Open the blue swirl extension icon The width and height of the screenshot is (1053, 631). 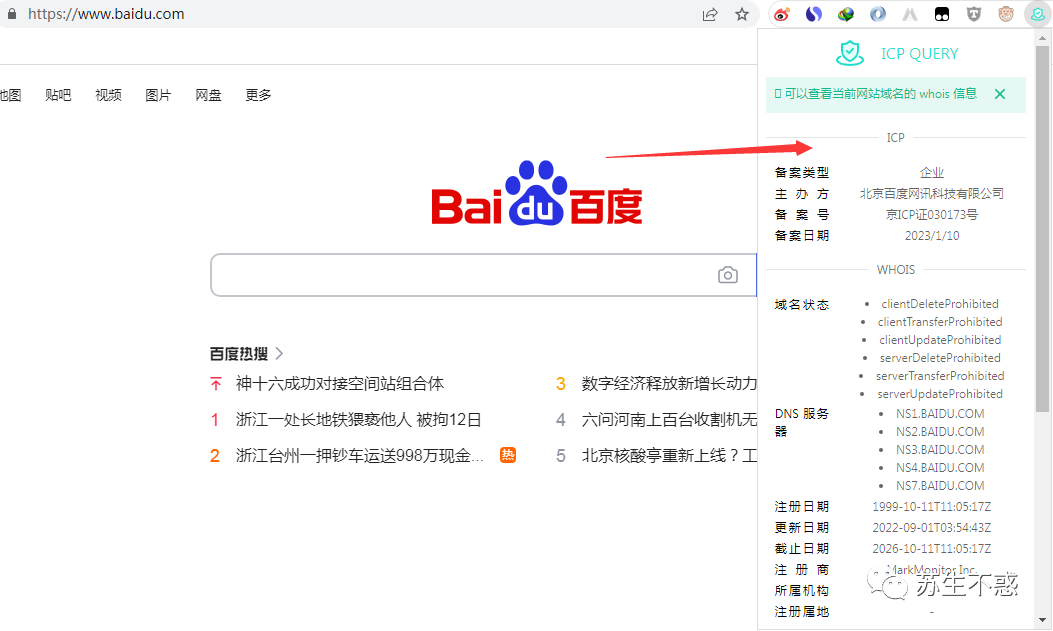tap(813, 14)
